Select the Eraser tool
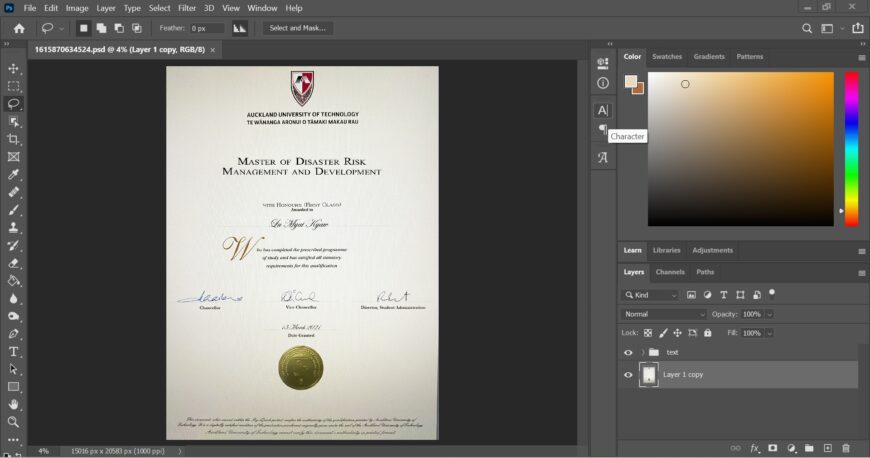Image resolution: width=870 pixels, height=458 pixels. [13, 263]
